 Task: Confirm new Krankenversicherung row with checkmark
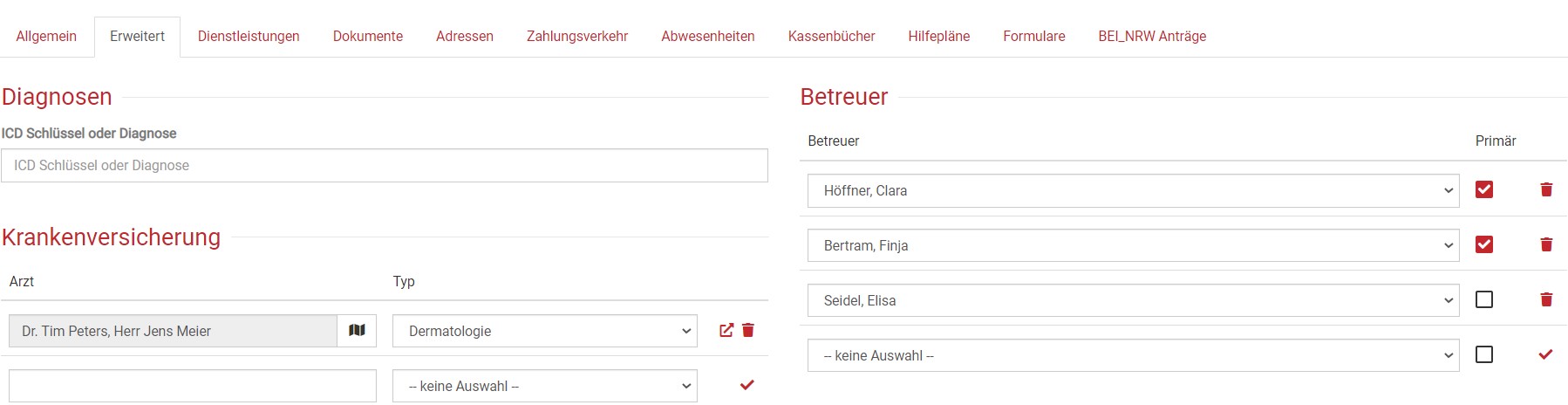click(x=747, y=385)
